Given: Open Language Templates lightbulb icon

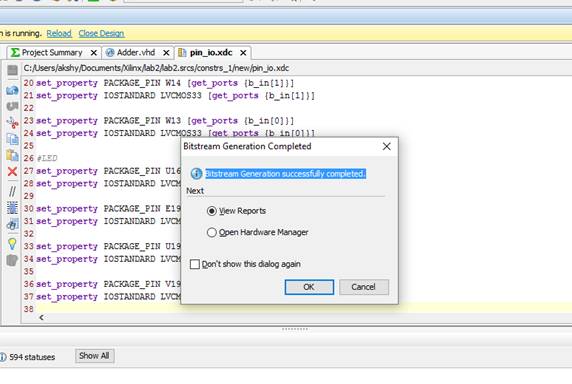Looking at the screenshot, I should pyautogui.click(x=12, y=244).
